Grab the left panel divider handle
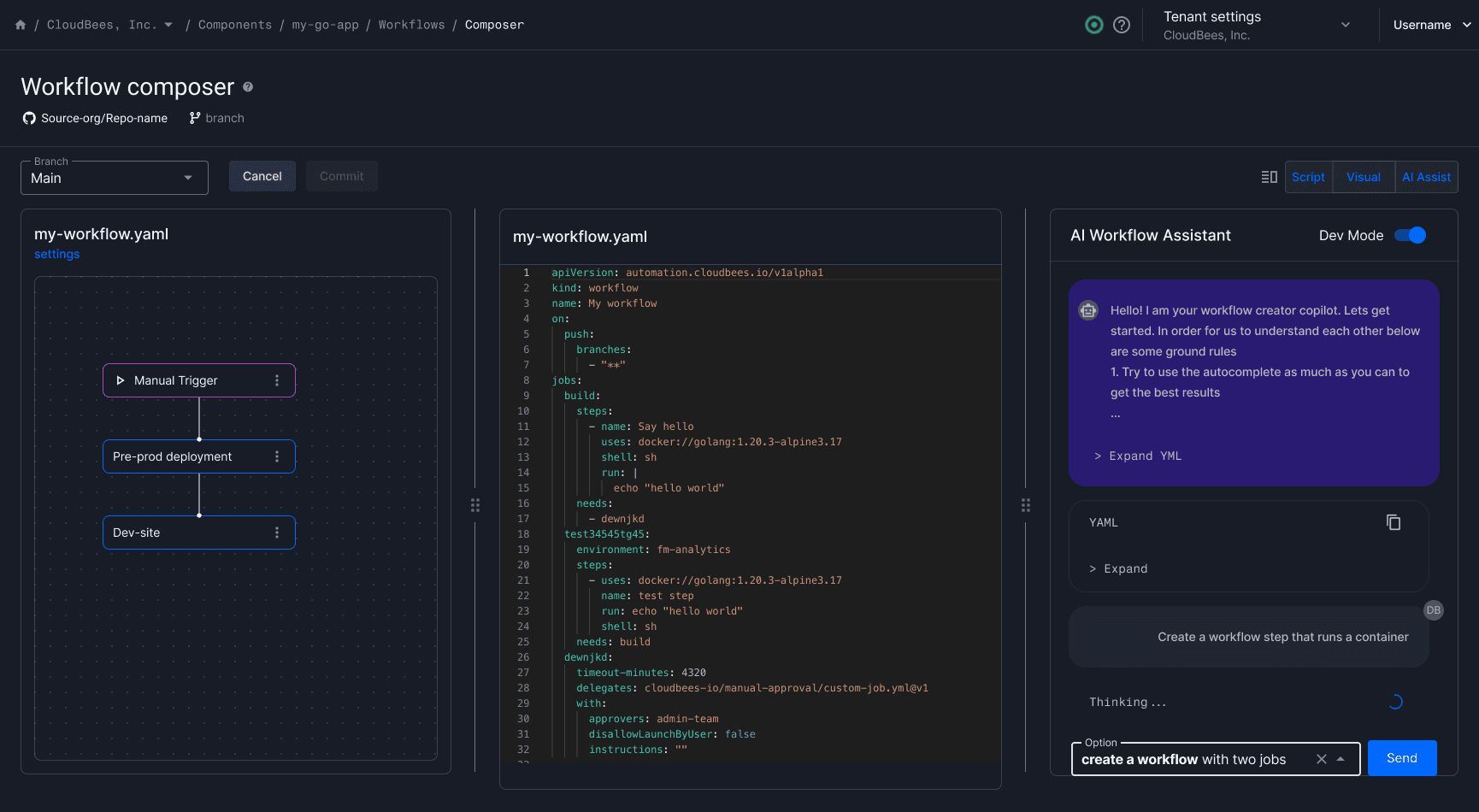Viewport: 1479px width, 812px height. (x=475, y=505)
